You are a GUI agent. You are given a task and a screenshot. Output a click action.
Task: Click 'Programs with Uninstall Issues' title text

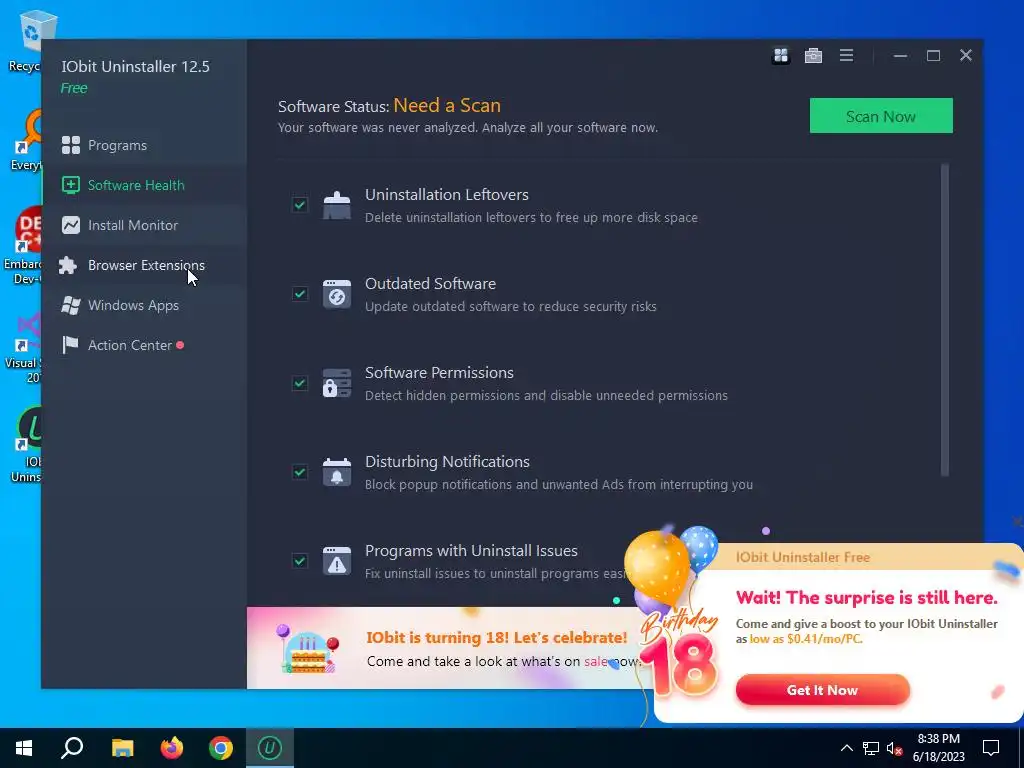tap(471, 551)
